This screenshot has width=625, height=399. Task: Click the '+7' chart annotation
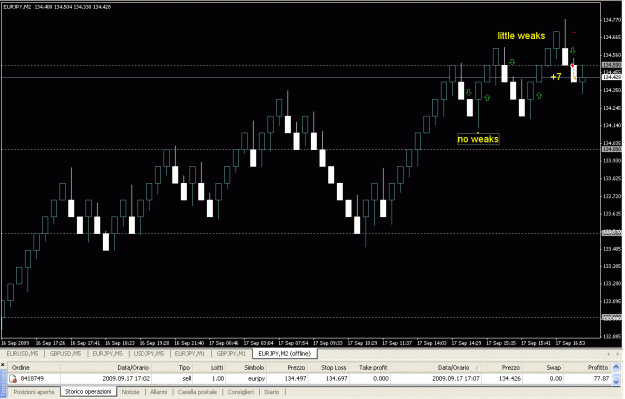[556, 77]
